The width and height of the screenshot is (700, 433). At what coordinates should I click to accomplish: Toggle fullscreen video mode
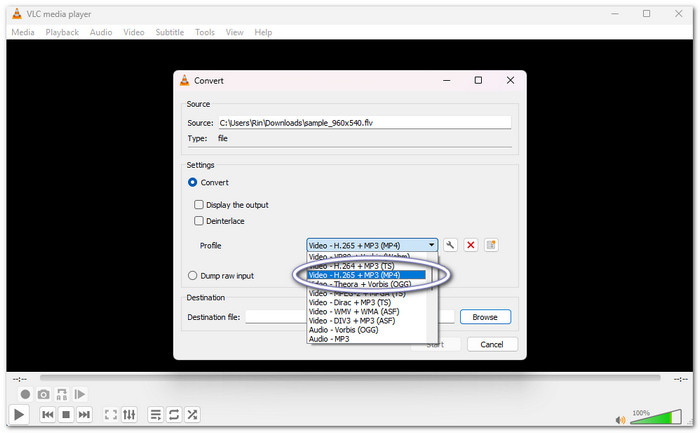tap(111, 415)
